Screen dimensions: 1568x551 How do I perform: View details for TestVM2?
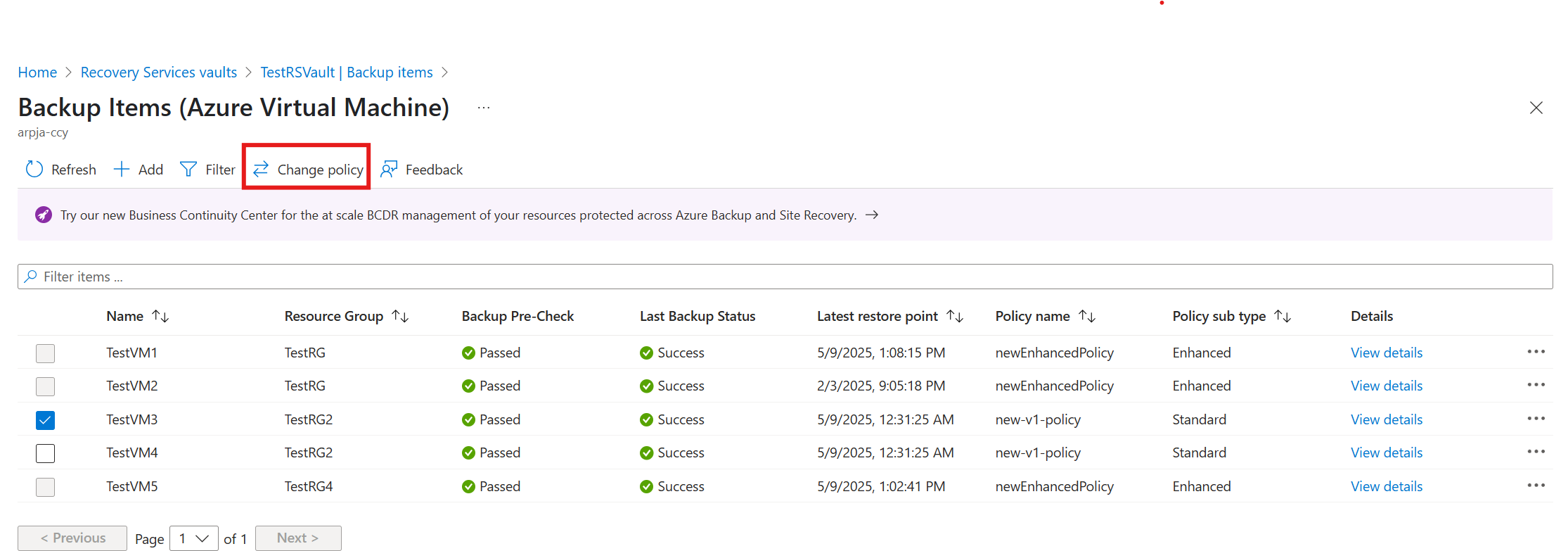click(1386, 386)
